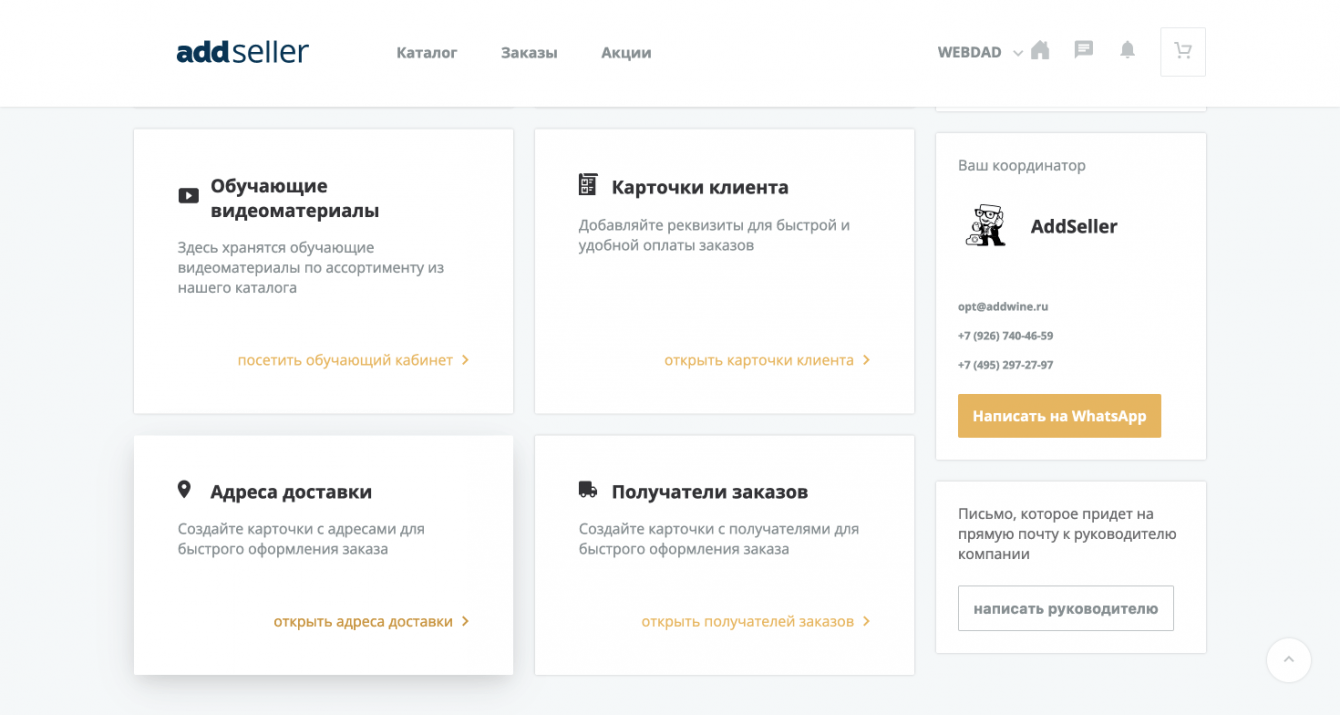
Task: Click the notifications bell icon
Action: point(1127,50)
